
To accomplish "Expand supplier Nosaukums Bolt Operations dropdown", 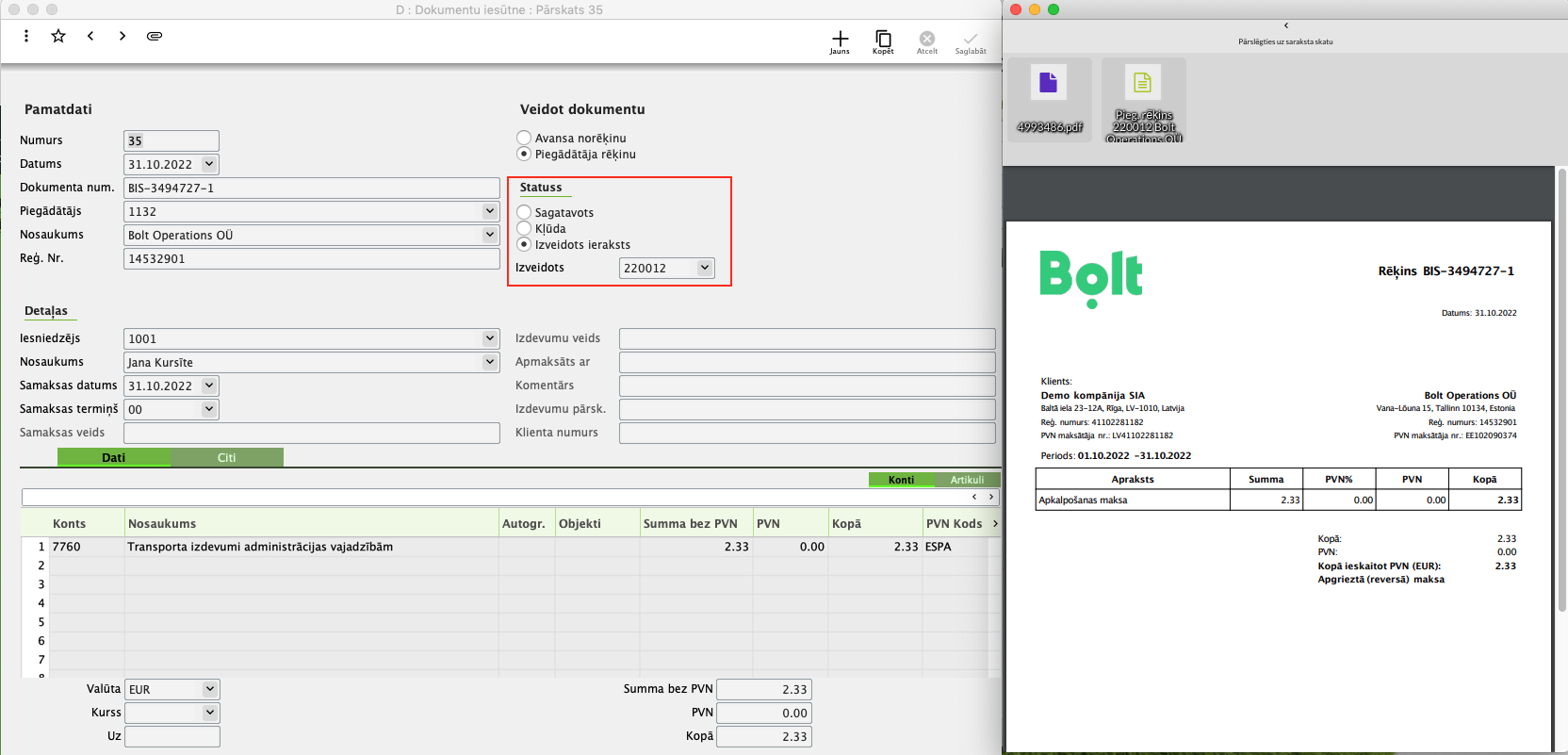I will pos(490,235).
